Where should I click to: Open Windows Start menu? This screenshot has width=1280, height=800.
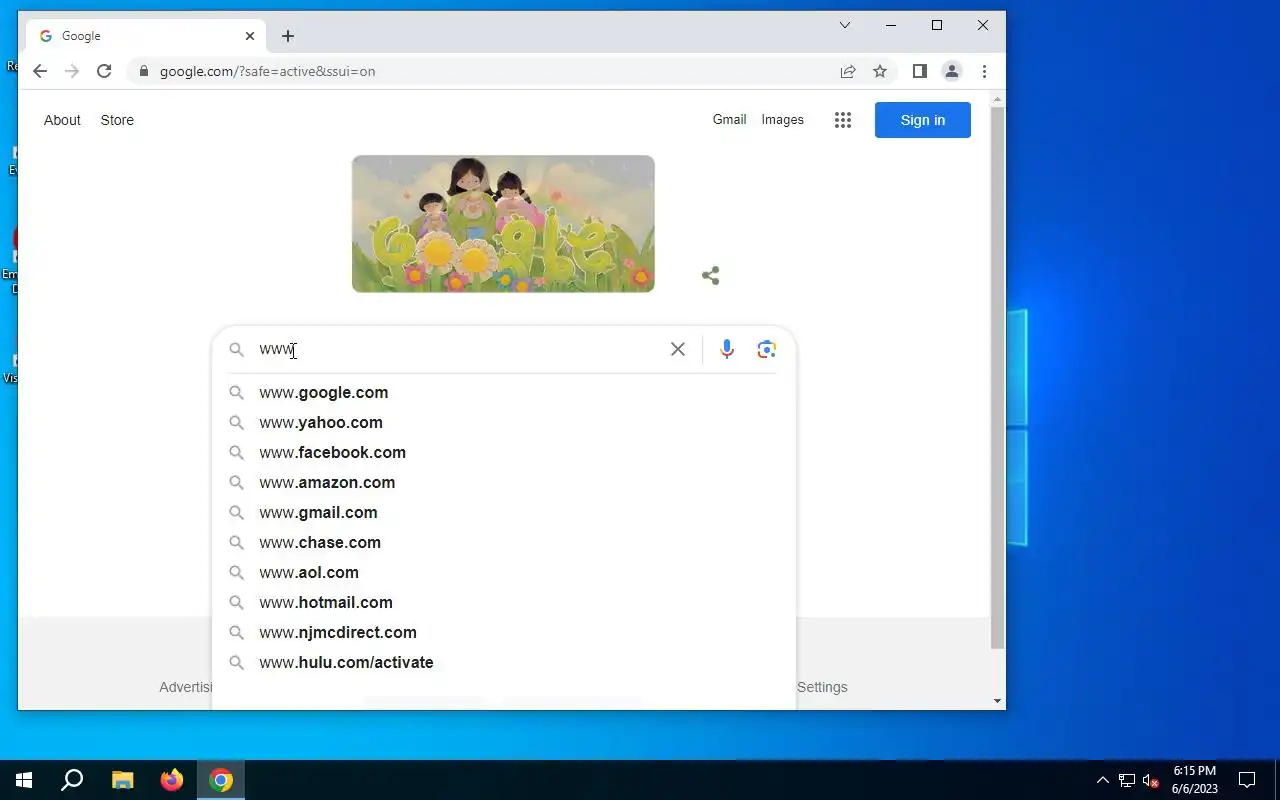[24, 780]
